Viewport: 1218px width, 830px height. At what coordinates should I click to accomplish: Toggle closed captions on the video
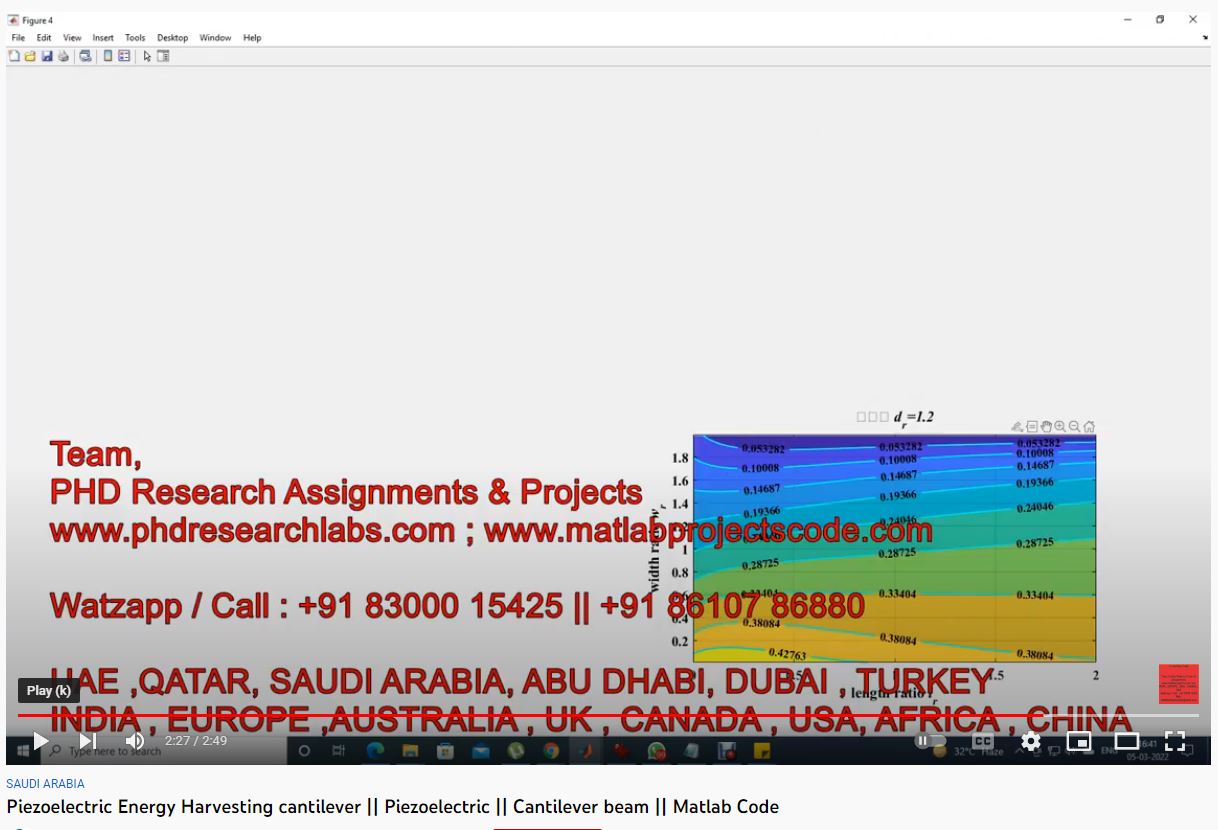click(x=983, y=741)
